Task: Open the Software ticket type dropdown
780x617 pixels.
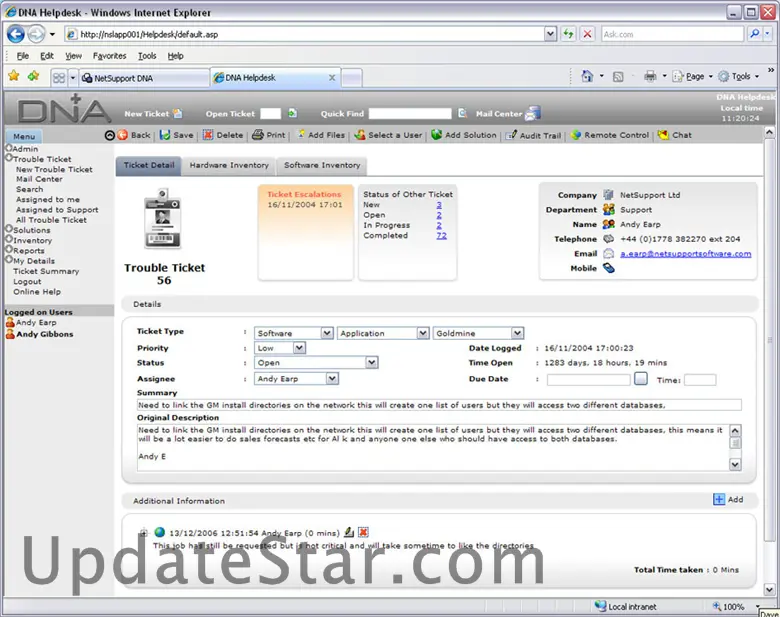Action: click(327, 333)
